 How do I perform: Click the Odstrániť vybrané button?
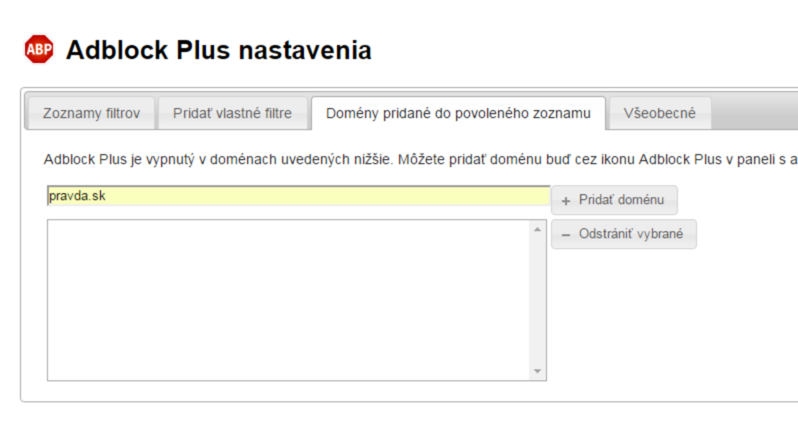pyautogui.click(x=624, y=234)
